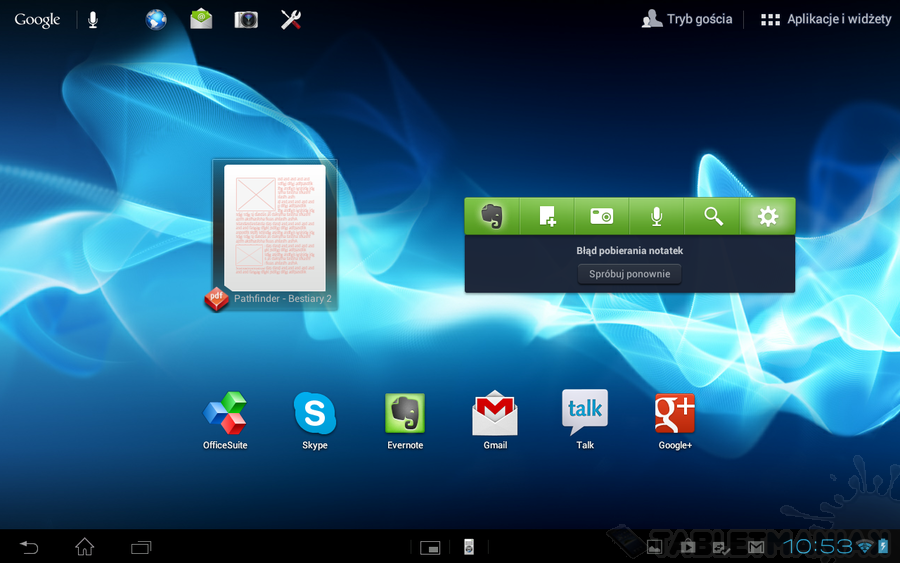
Task: Launch the Talk messaging app
Action: pyautogui.click(x=585, y=412)
